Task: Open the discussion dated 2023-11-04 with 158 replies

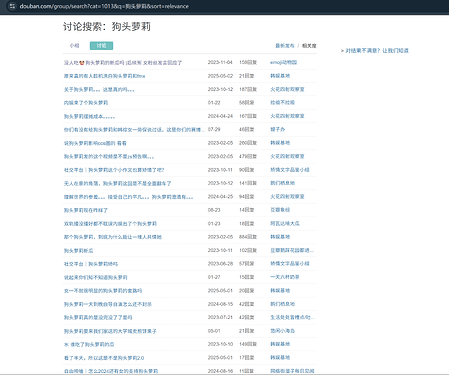Action: 123,63
